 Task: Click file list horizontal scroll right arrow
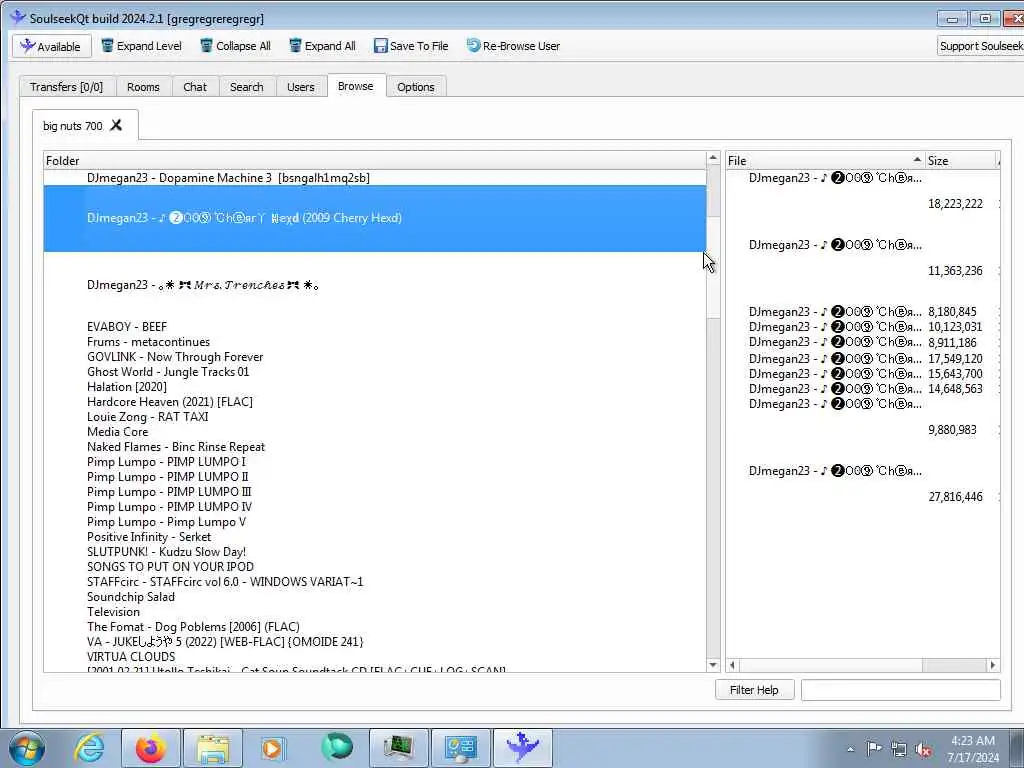click(x=993, y=665)
